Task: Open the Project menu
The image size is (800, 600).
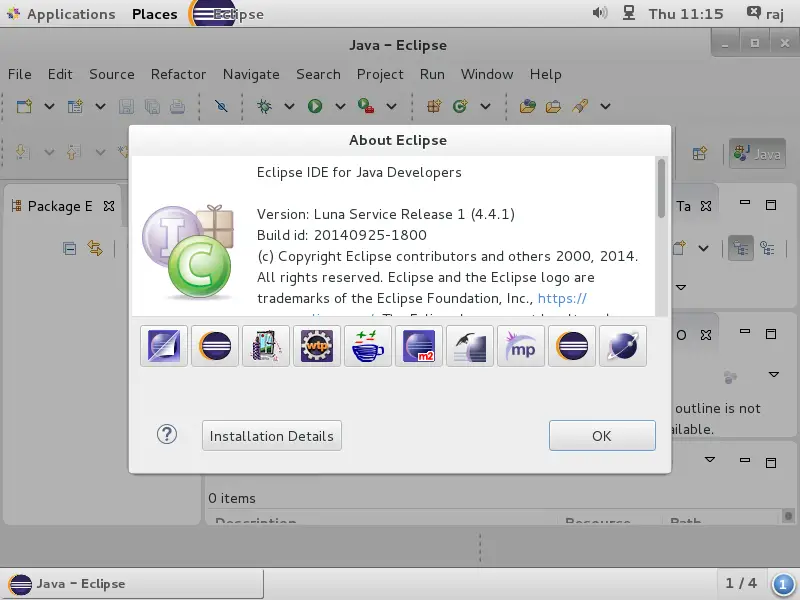Action: pos(380,74)
